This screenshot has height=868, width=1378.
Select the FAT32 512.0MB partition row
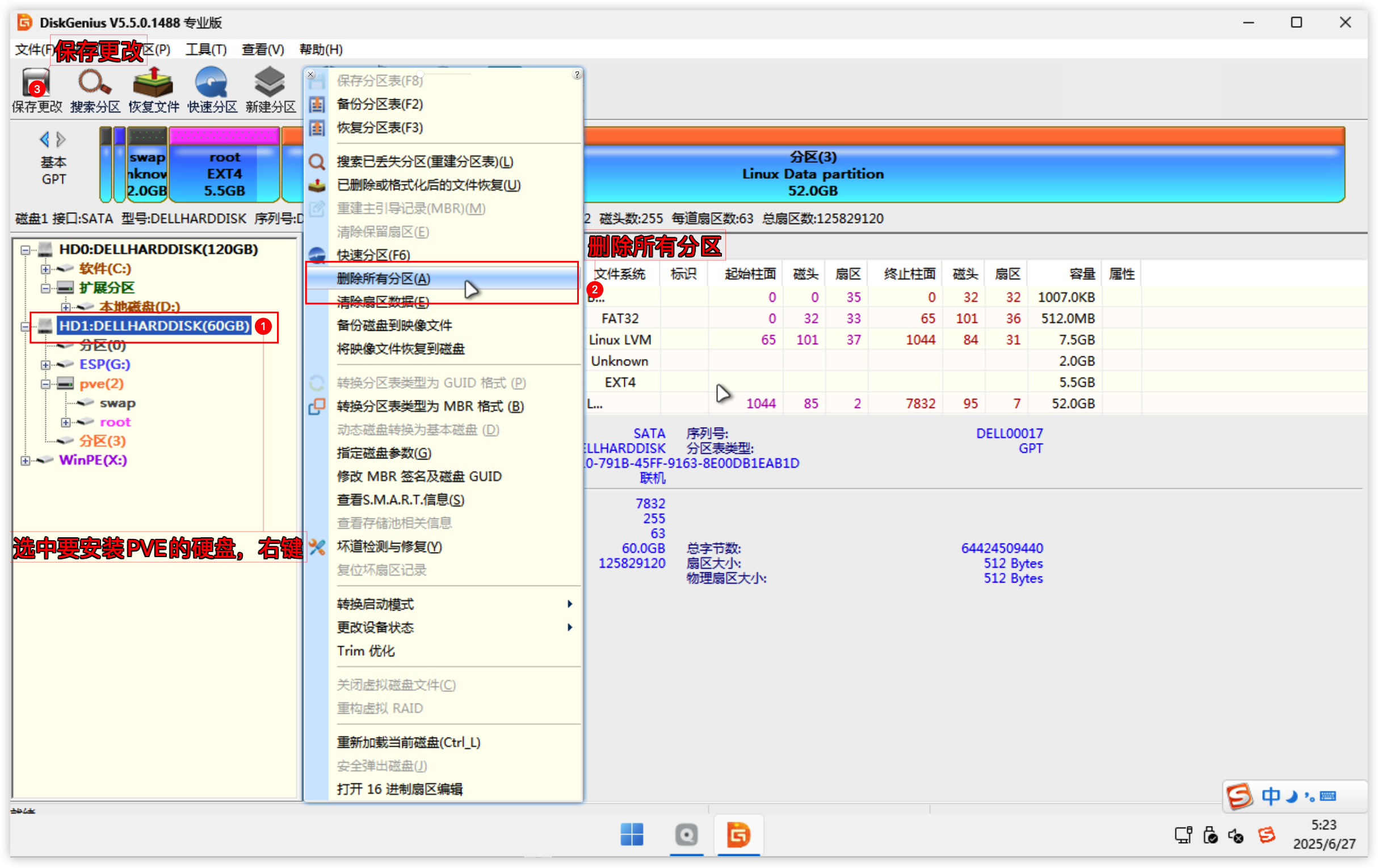(x=863, y=319)
